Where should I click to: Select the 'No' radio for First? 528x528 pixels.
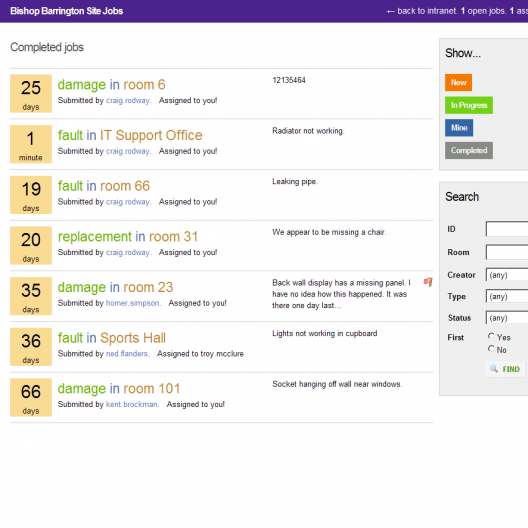[x=491, y=349]
